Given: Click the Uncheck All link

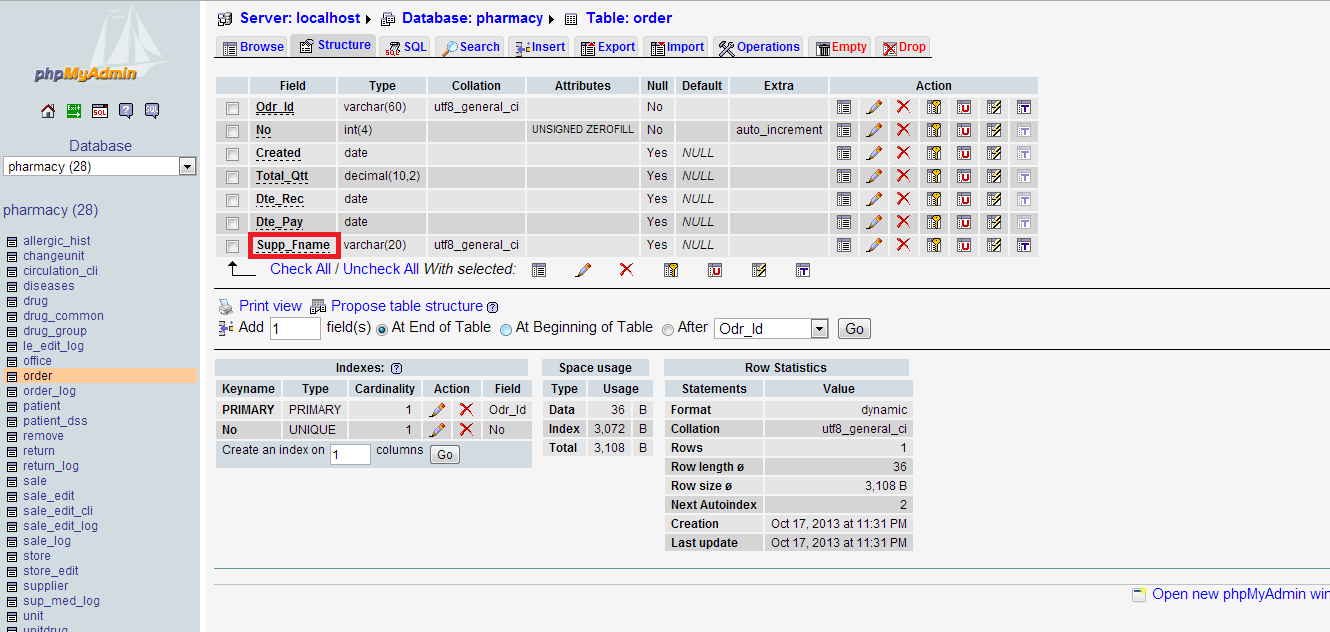Looking at the screenshot, I should pos(381,269).
